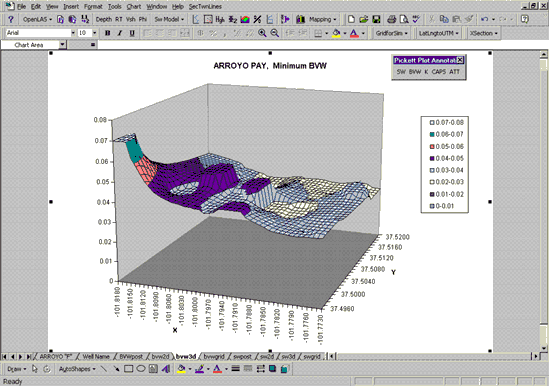This screenshot has width=549, height=386.
Task: Open the OpenLAS dropdown menu
Action: point(37,19)
